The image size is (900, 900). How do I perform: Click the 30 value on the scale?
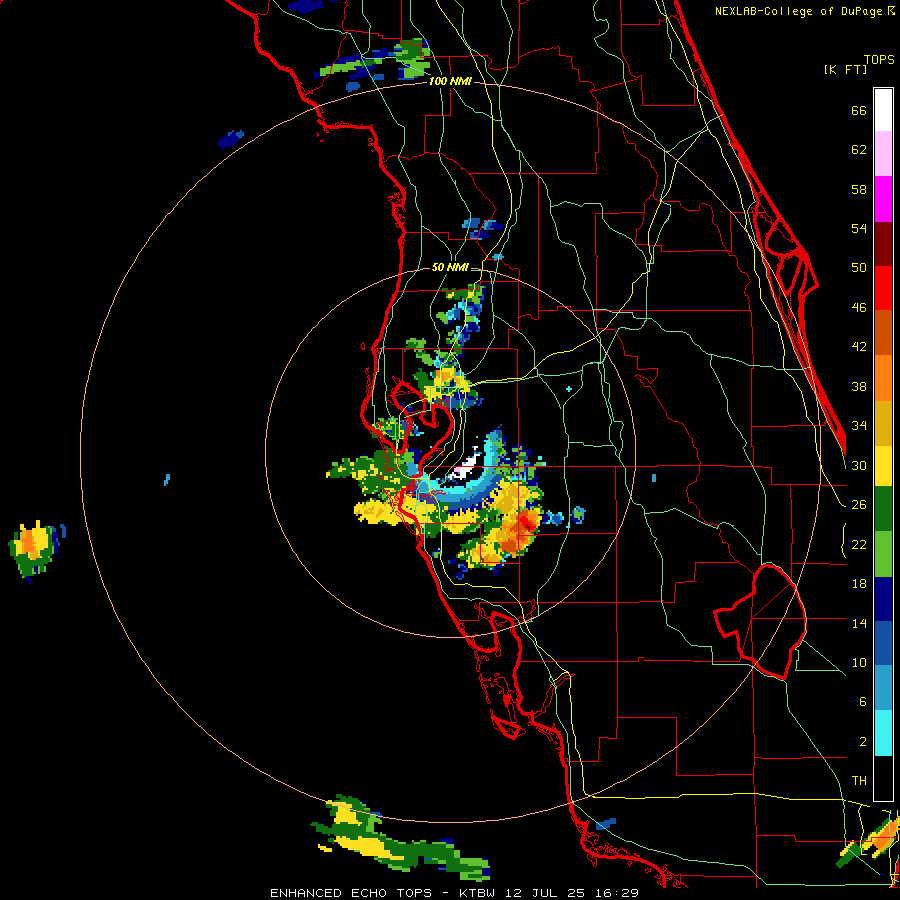coord(859,465)
